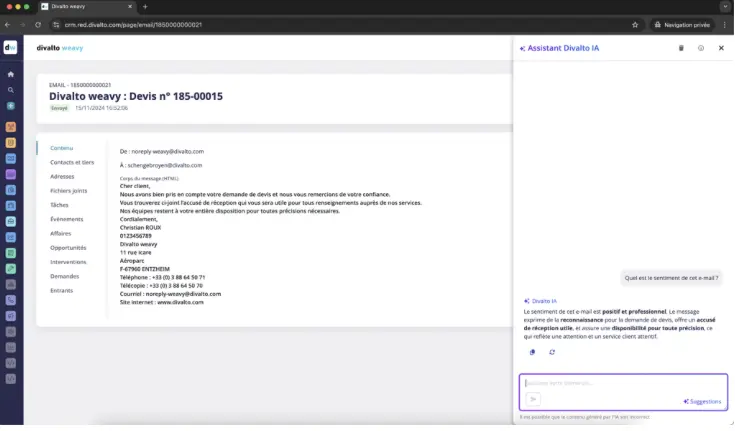Click the home icon in left sidebar
The height and width of the screenshot is (431, 735).
10,74
